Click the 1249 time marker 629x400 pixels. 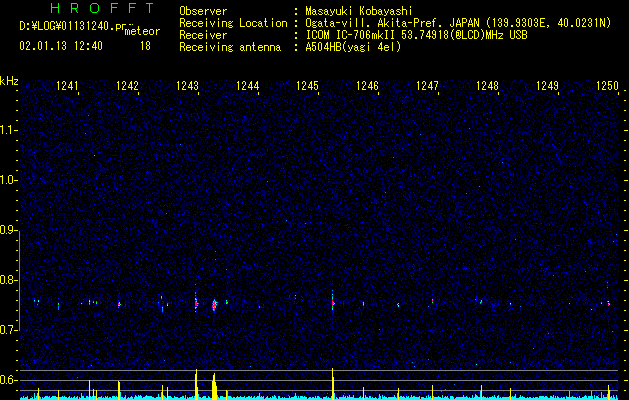(548, 85)
